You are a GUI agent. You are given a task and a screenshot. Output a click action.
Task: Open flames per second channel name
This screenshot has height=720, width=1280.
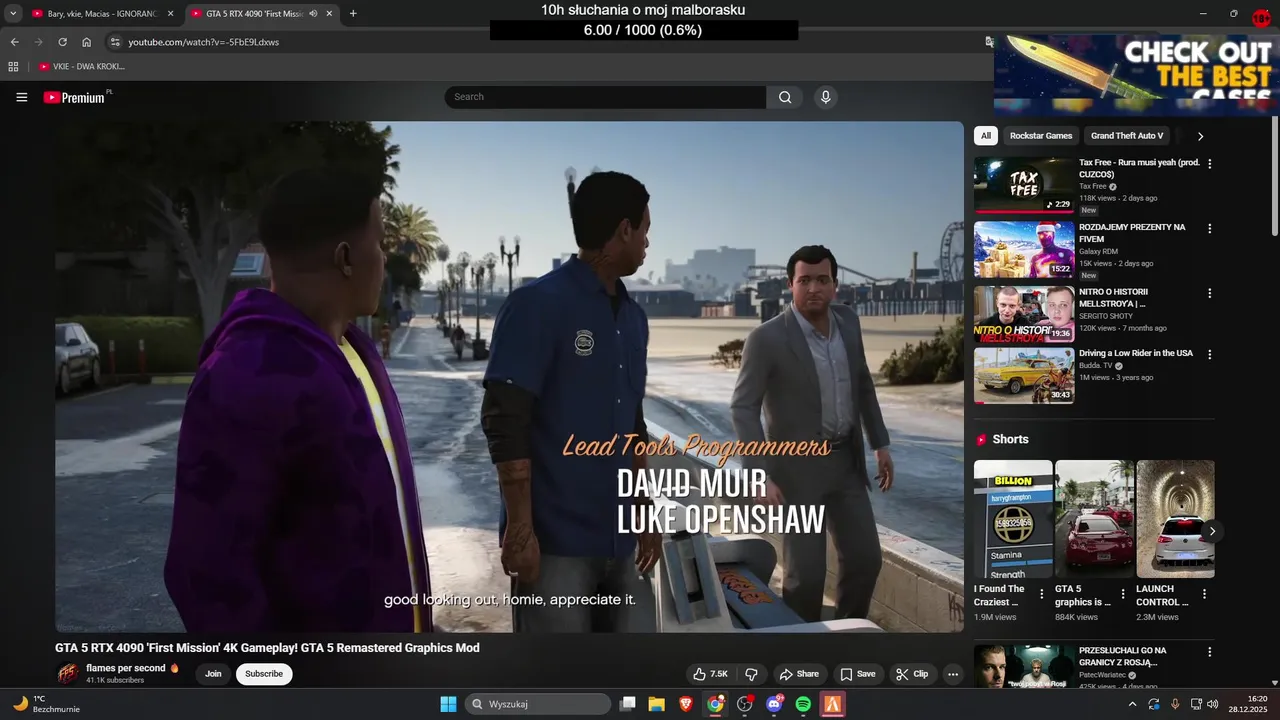[x=126, y=668]
